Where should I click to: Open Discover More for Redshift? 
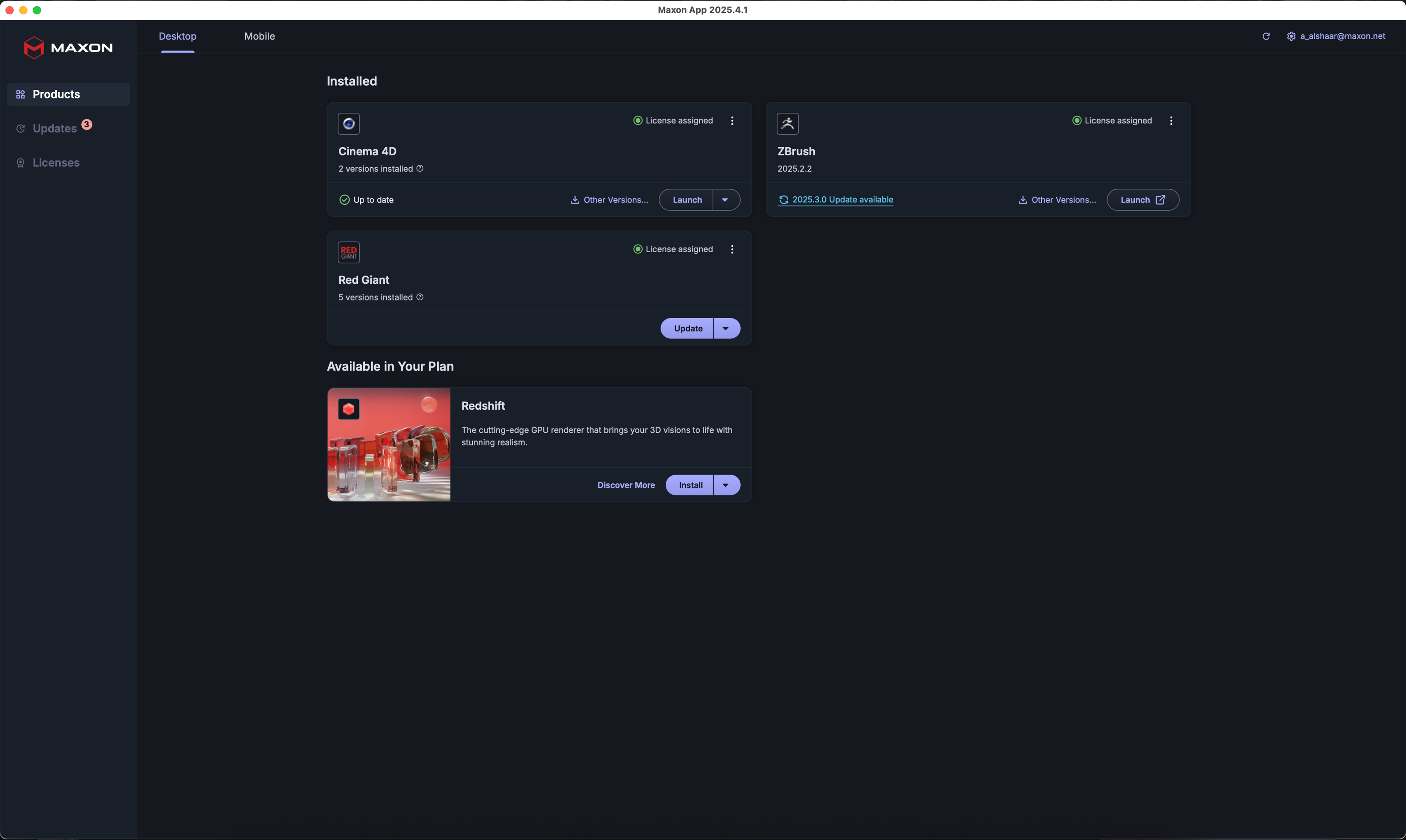coord(626,485)
